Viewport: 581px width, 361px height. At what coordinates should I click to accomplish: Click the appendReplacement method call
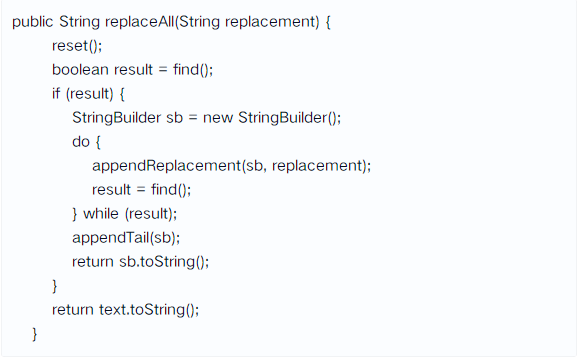point(231,166)
